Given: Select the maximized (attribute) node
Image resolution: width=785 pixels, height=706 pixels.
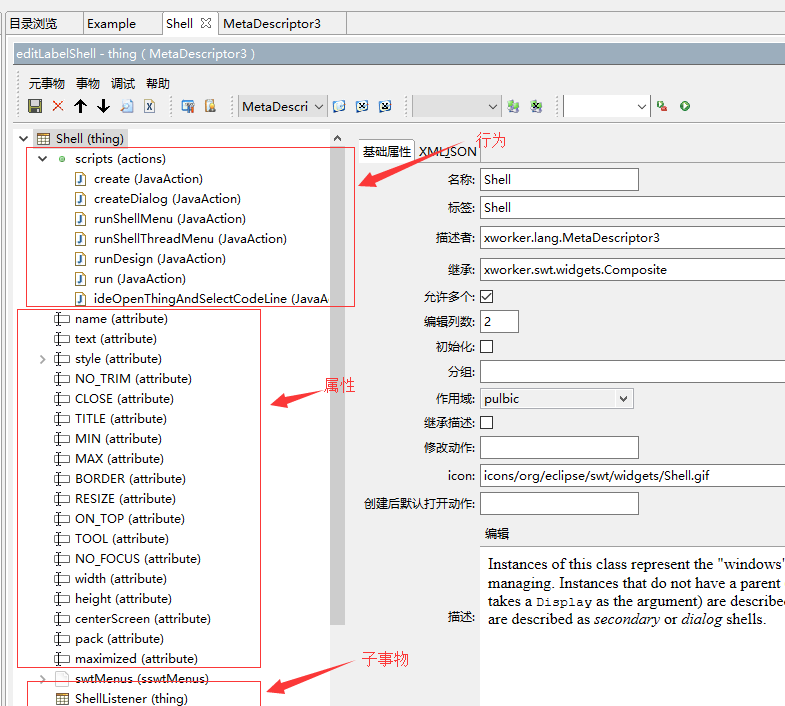Looking at the screenshot, I should 136,659.
